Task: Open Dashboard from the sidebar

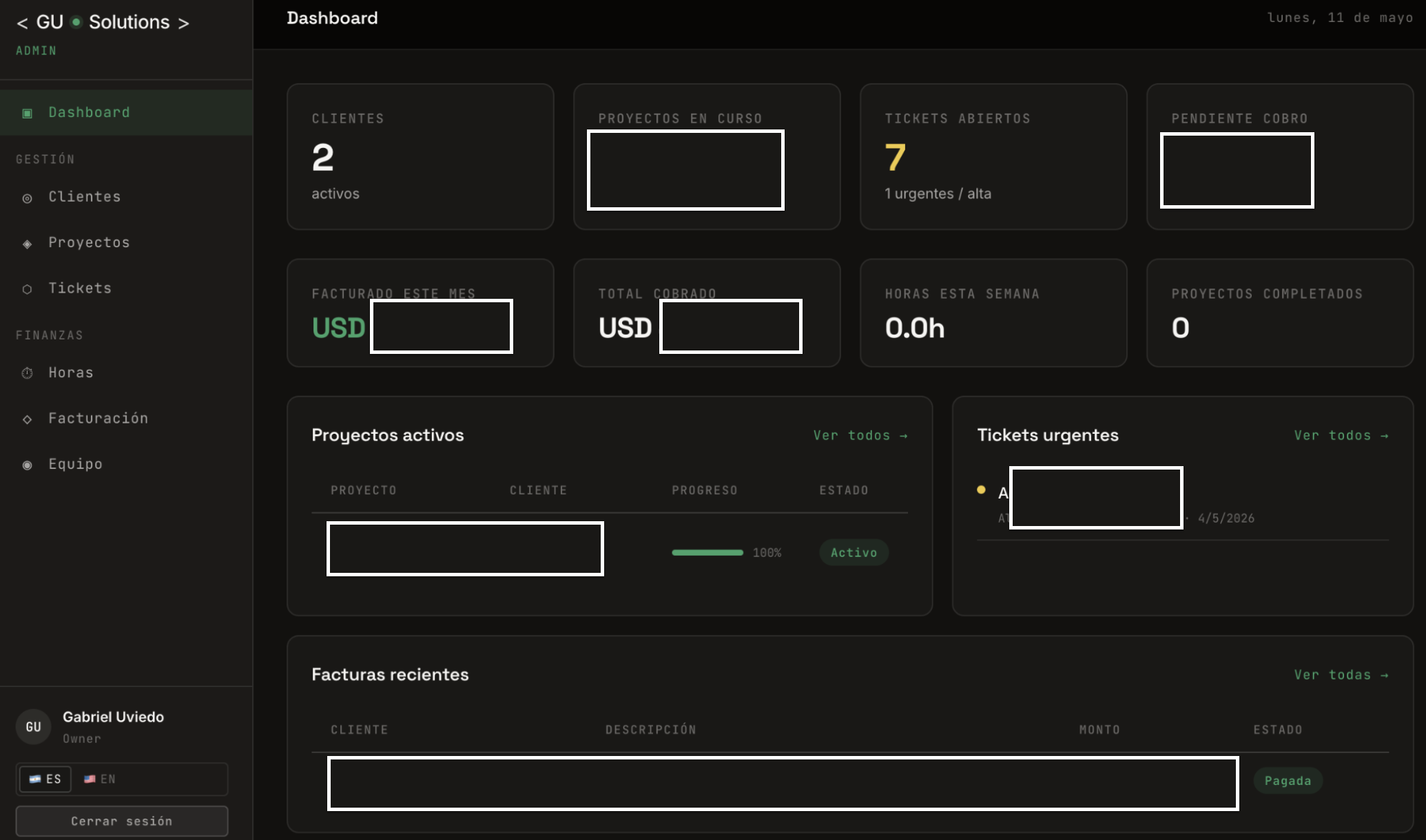Action: (x=126, y=112)
